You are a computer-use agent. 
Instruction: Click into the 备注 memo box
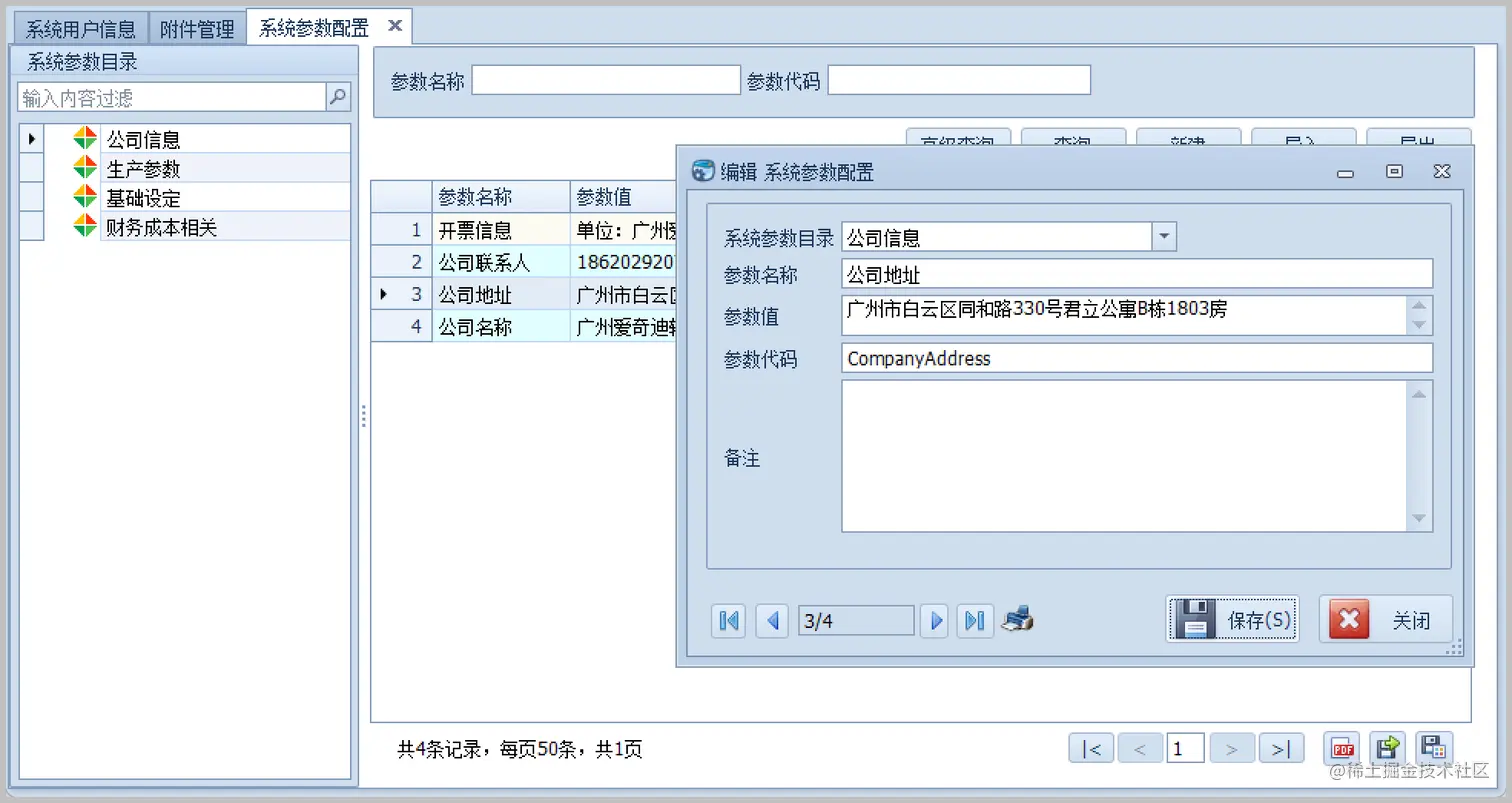pos(1124,456)
